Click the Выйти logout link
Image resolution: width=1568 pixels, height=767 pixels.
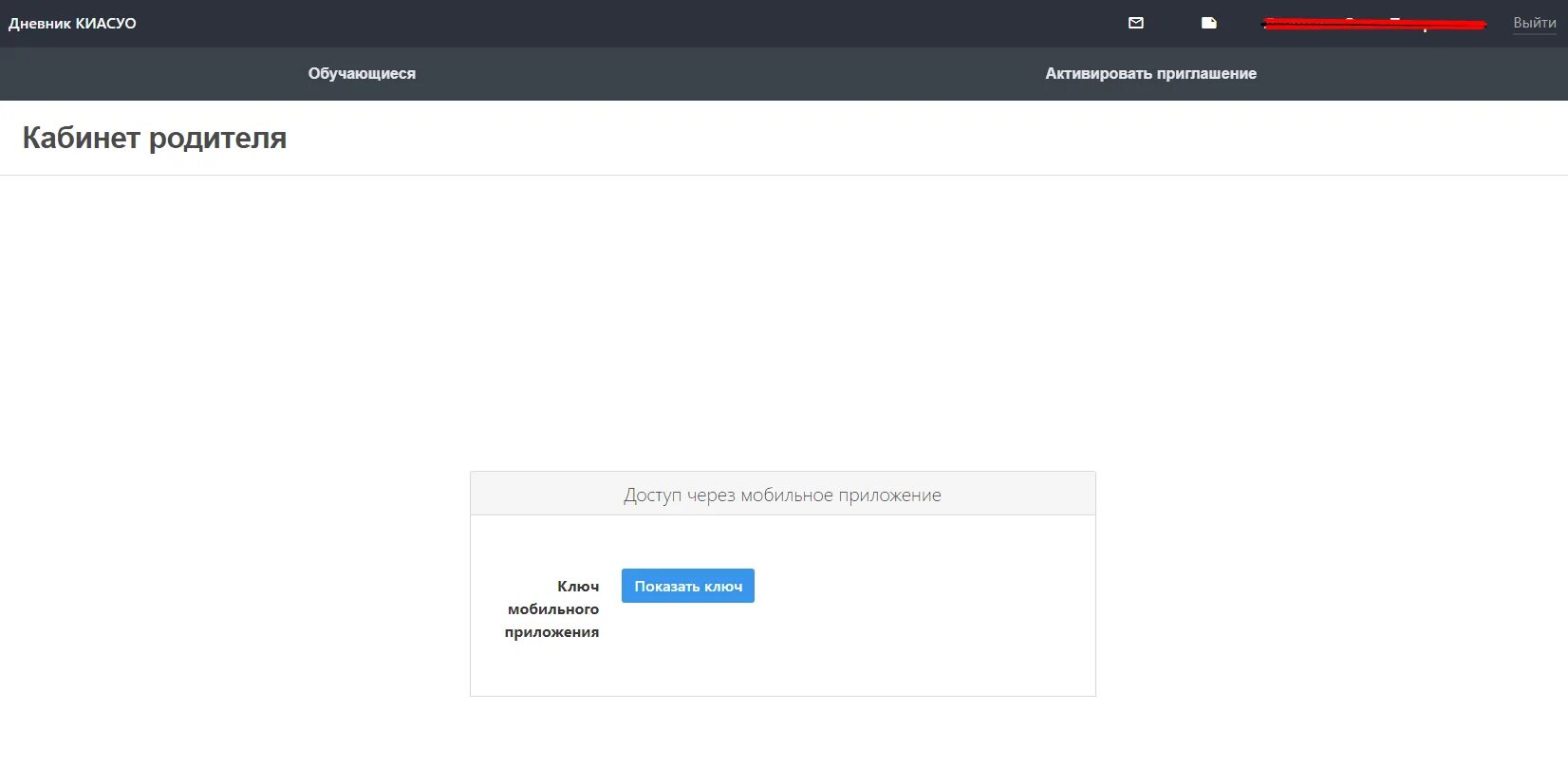point(1534,24)
